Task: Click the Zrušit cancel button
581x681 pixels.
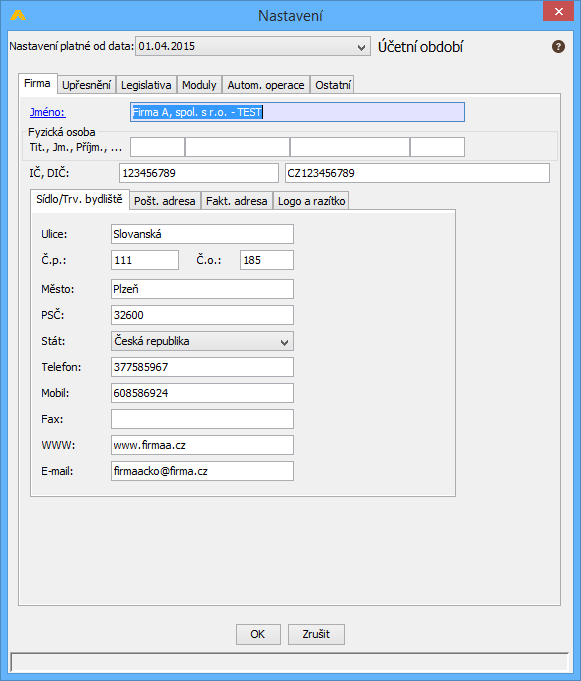Action: pos(316,634)
